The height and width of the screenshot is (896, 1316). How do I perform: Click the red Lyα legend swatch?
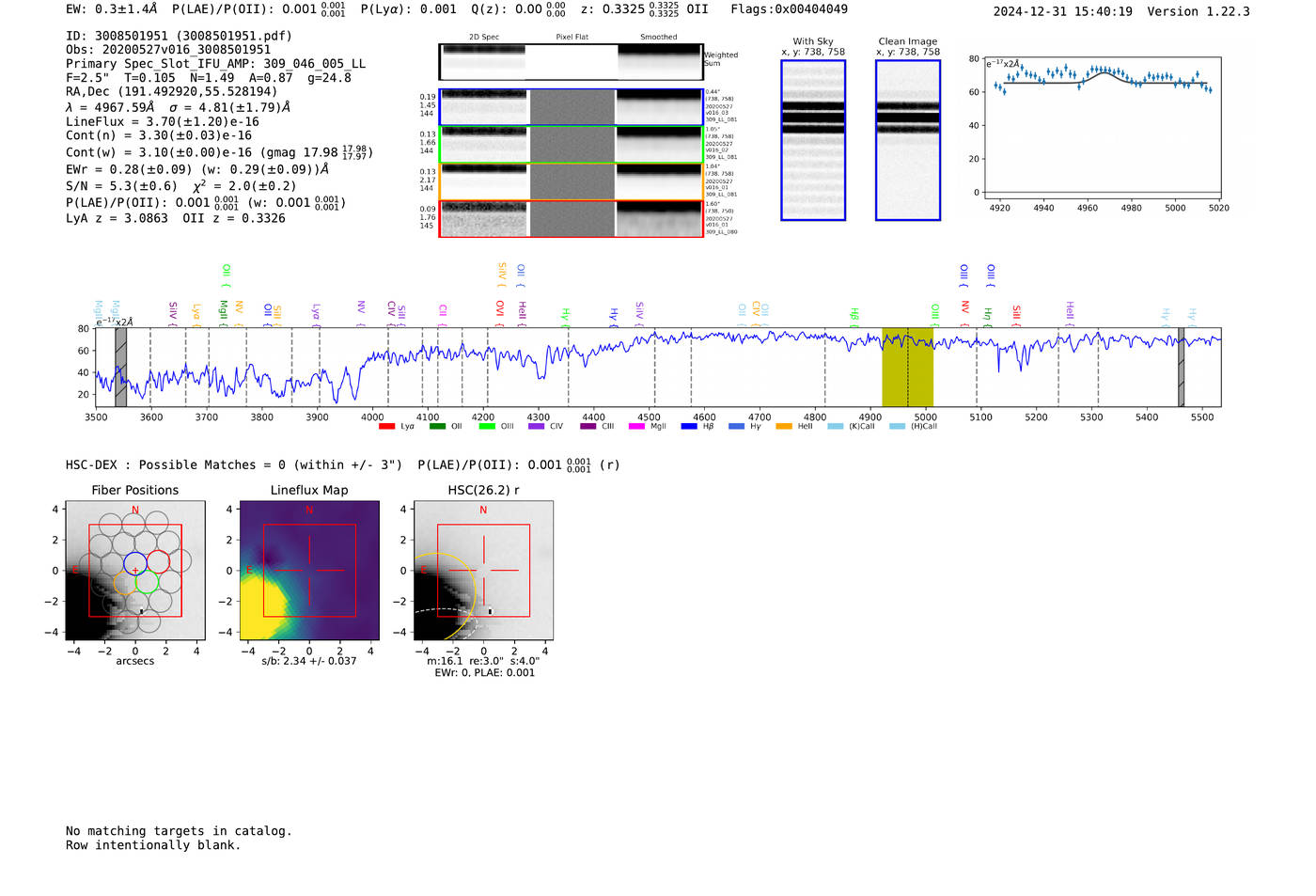pos(386,427)
